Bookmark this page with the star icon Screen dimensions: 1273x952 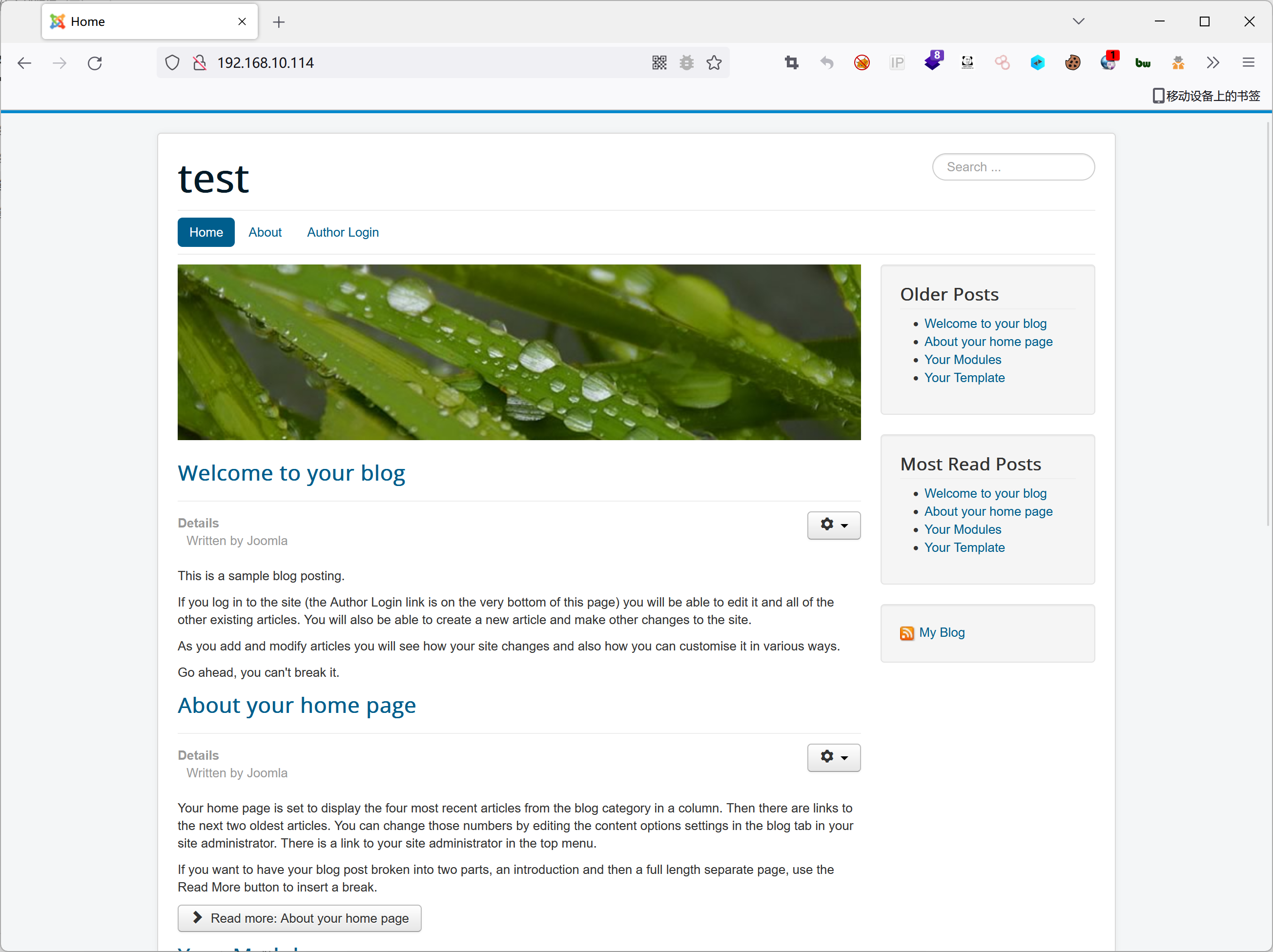pyautogui.click(x=714, y=62)
